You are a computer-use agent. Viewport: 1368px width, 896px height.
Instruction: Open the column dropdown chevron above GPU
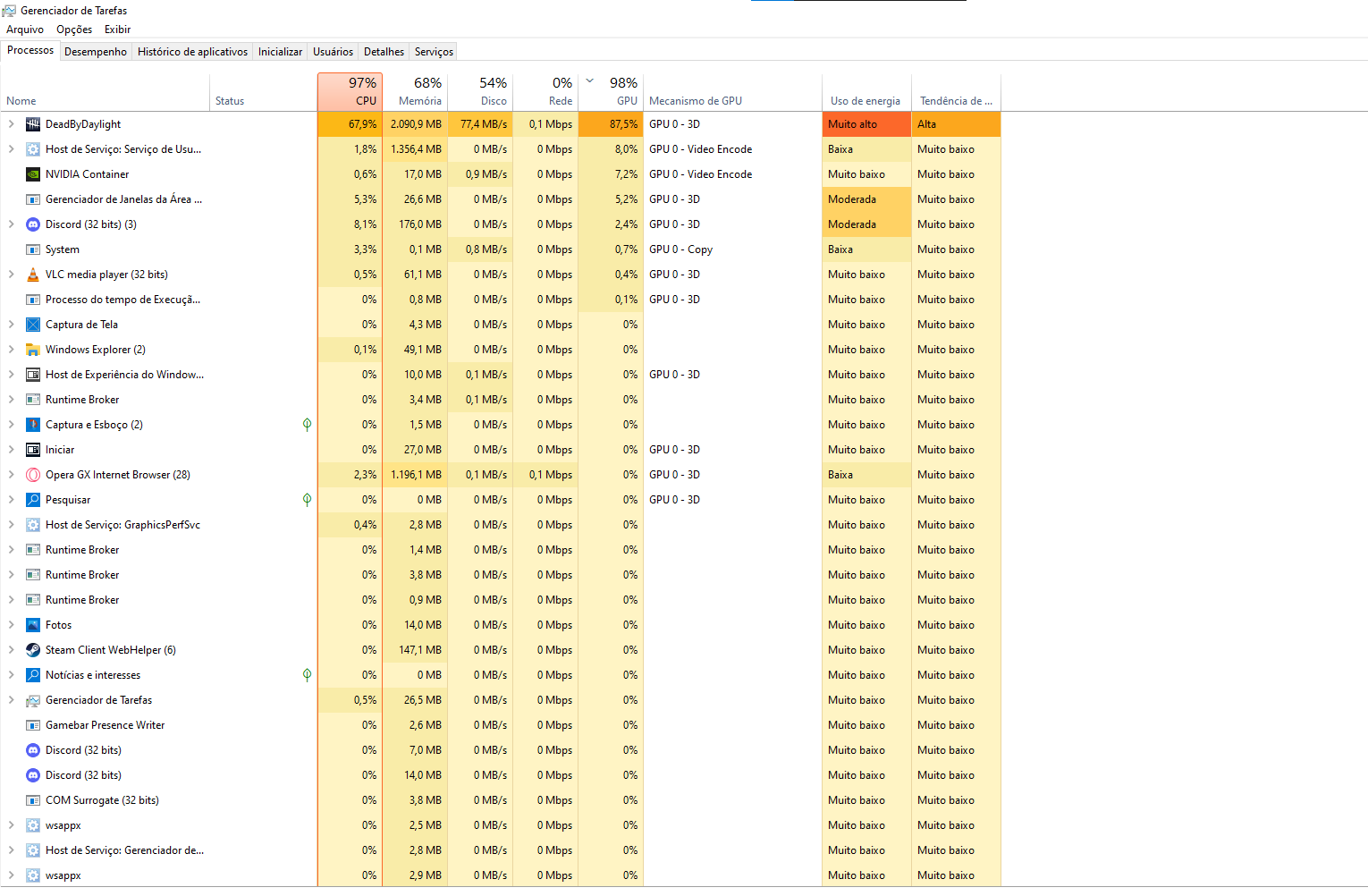[590, 81]
